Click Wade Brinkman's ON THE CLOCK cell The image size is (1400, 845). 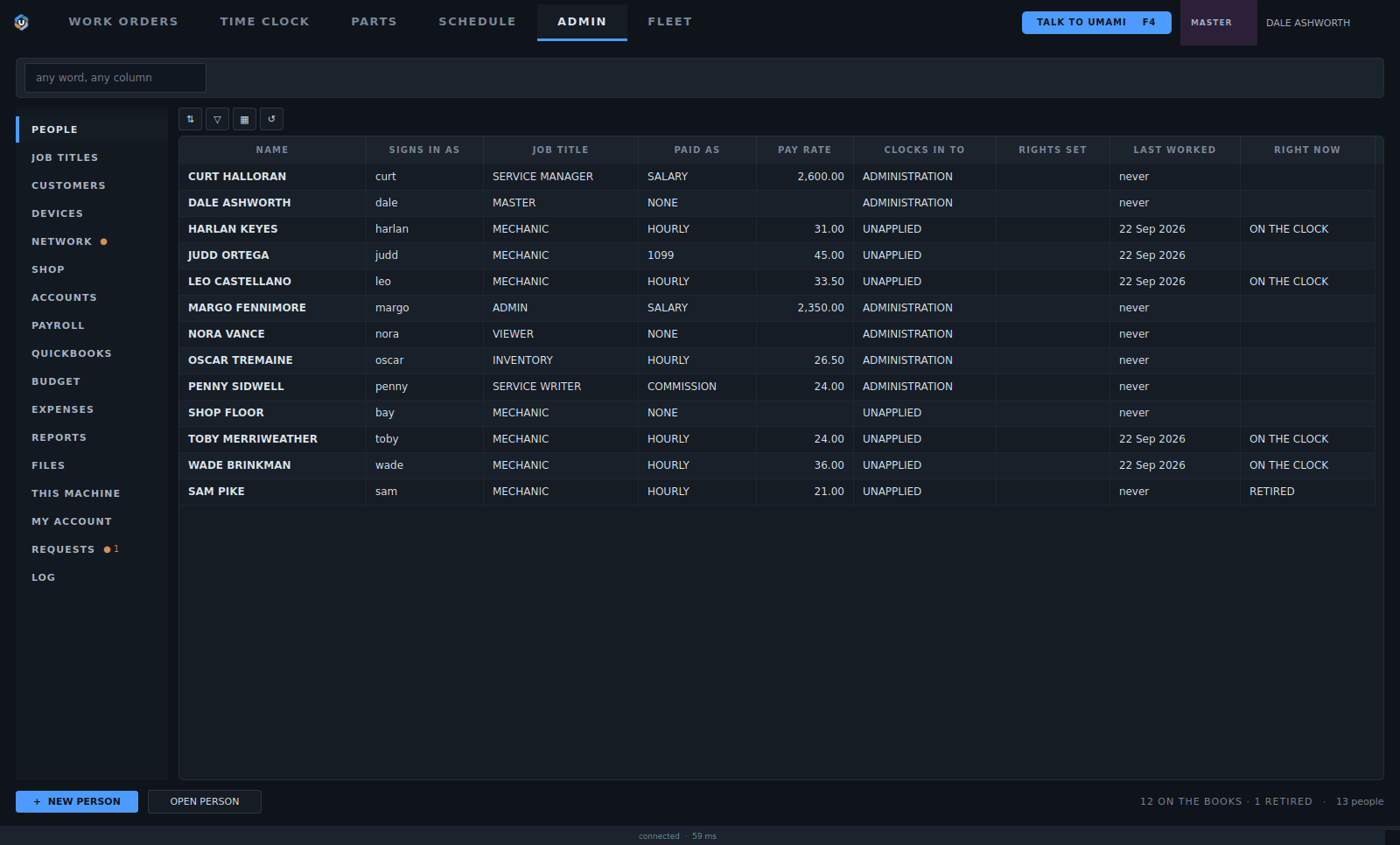(1307, 465)
